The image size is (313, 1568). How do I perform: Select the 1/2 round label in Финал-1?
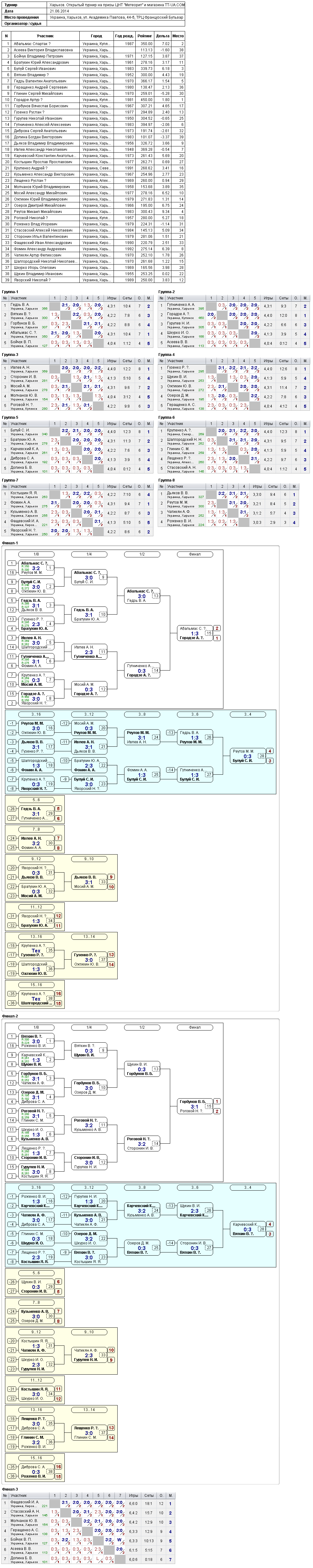[x=142, y=554]
